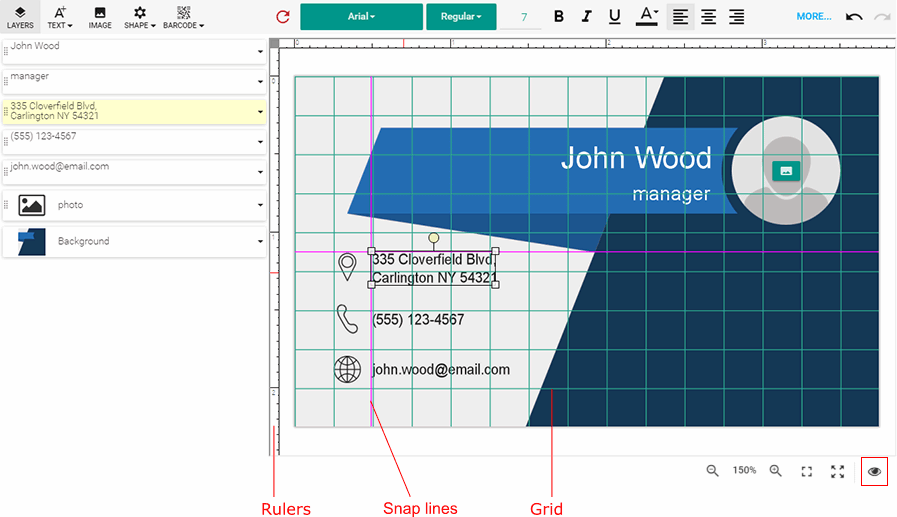Image resolution: width=897 pixels, height=517 pixels.
Task: Click the phone handset icon on card
Action: tap(347, 319)
